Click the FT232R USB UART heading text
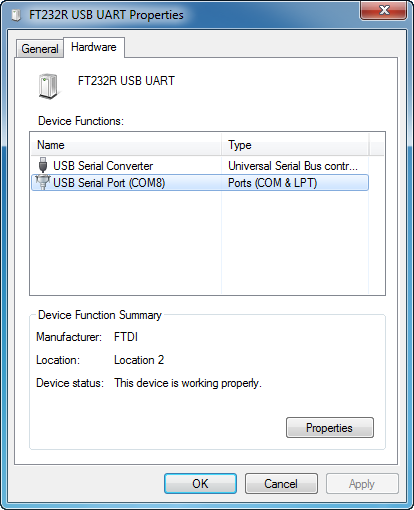The image size is (414, 510). [x=126, y=81]
